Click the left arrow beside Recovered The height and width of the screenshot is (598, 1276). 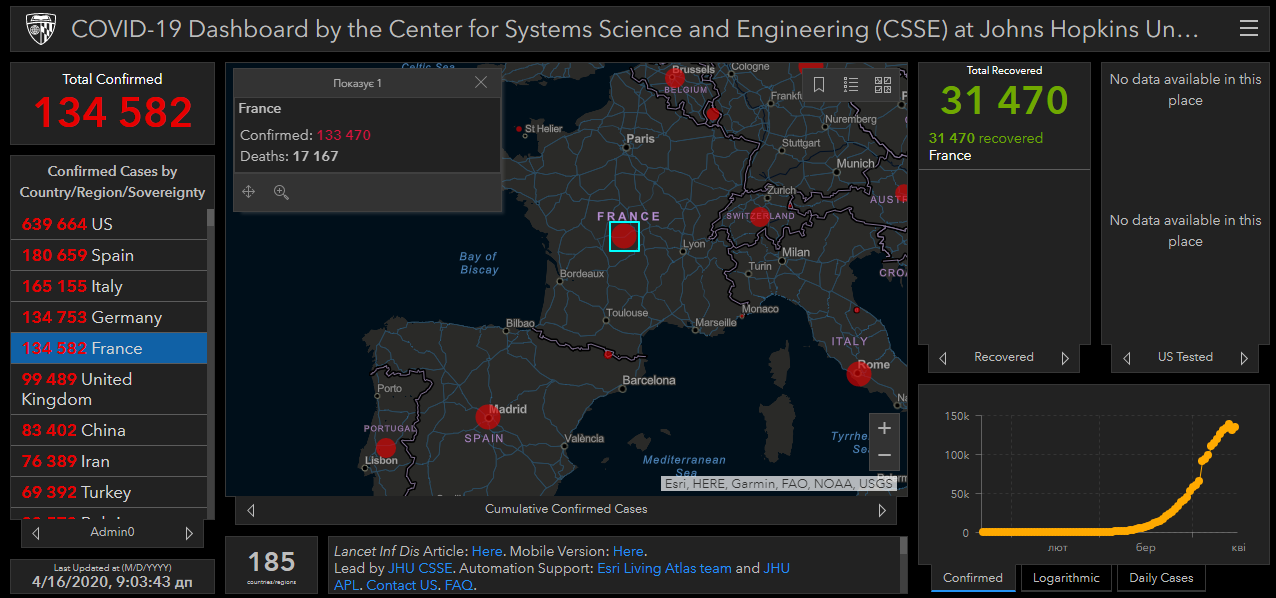(x=943, y=358)
